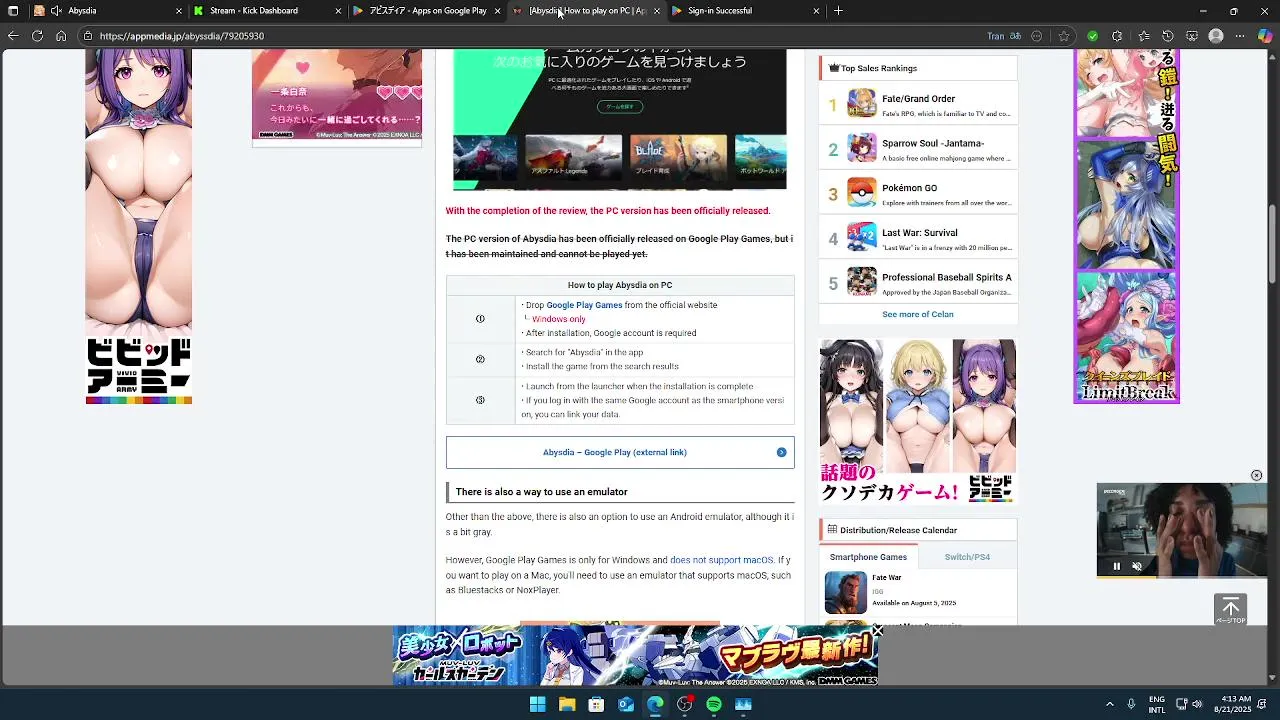Open the Favorites list icon

pos(1142,36)
